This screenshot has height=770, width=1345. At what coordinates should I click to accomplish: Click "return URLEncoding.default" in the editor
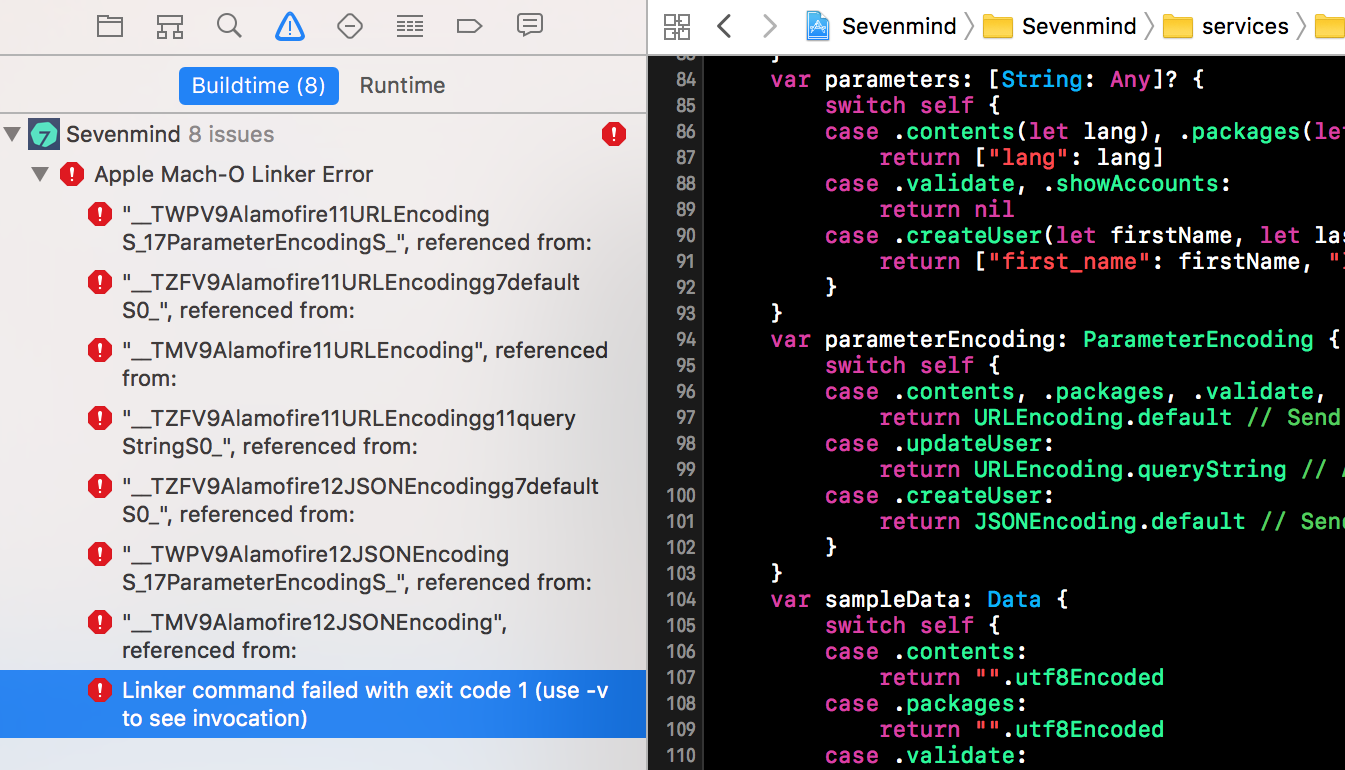coord(1055,417)
